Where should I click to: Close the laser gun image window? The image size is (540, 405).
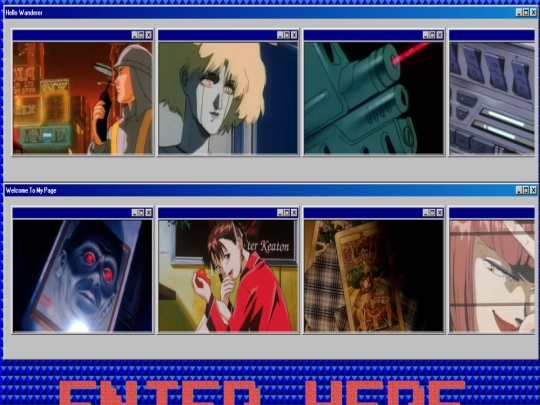pos(440,35)
